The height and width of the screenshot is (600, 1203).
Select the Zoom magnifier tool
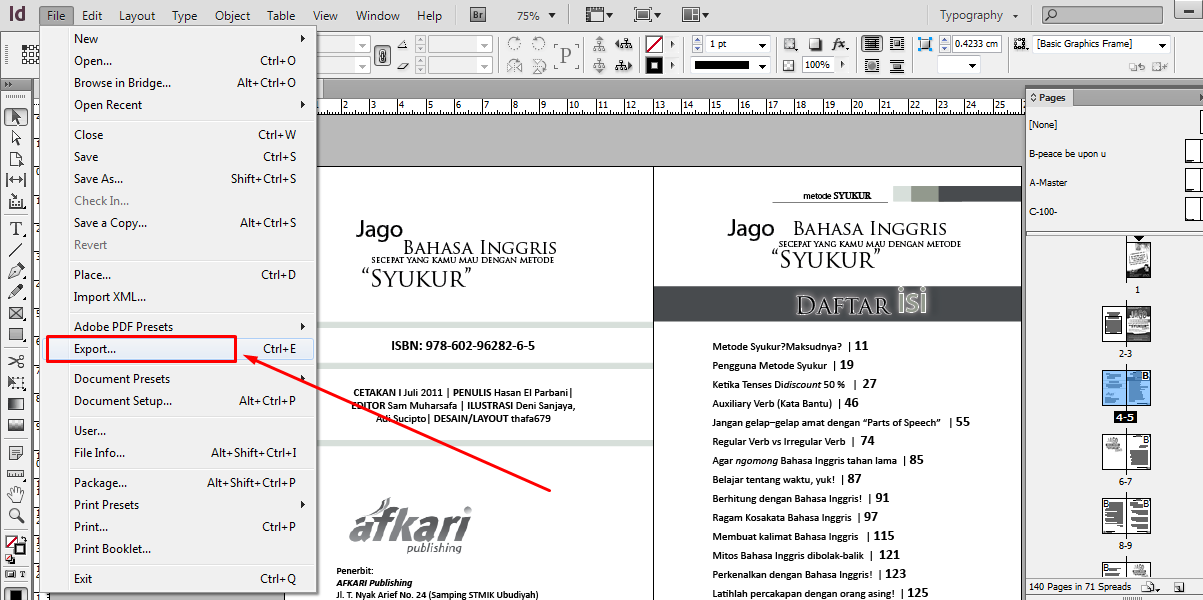16,516
